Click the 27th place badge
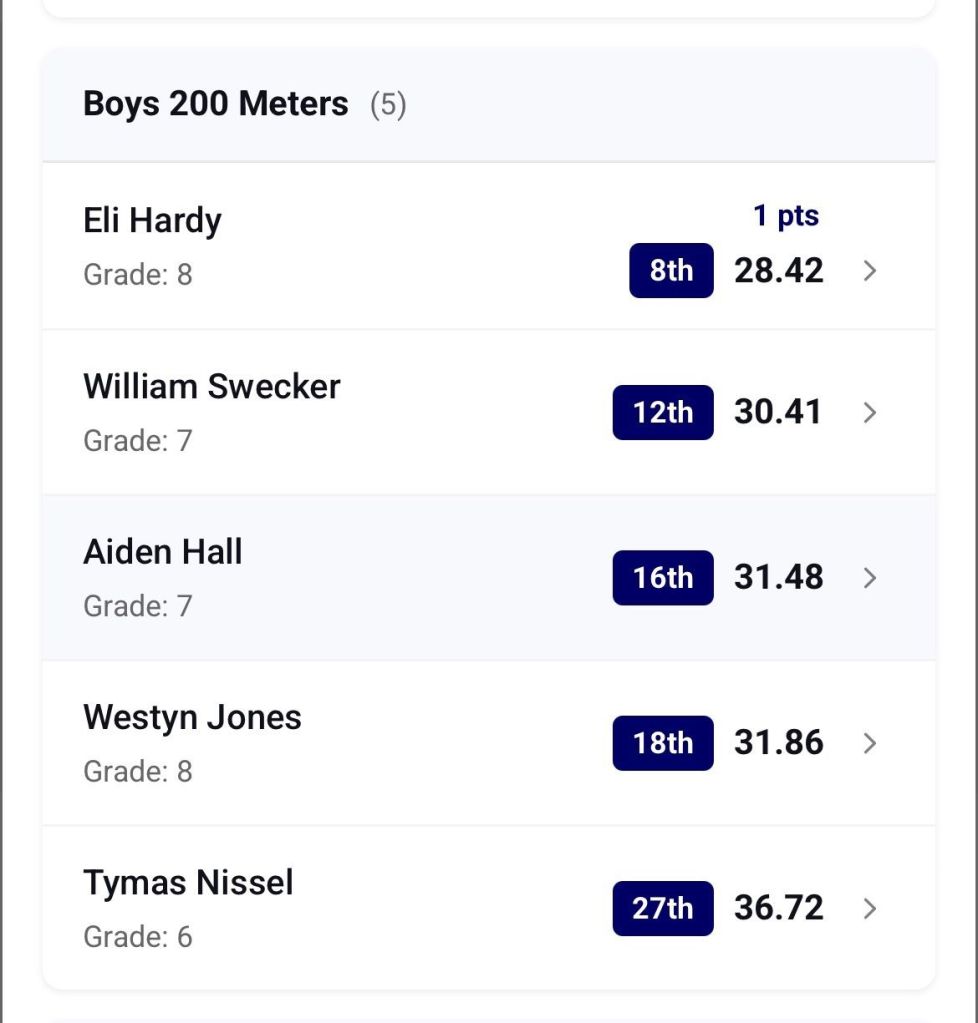This screenshot has height=1023, width=978. coord(663,908)
